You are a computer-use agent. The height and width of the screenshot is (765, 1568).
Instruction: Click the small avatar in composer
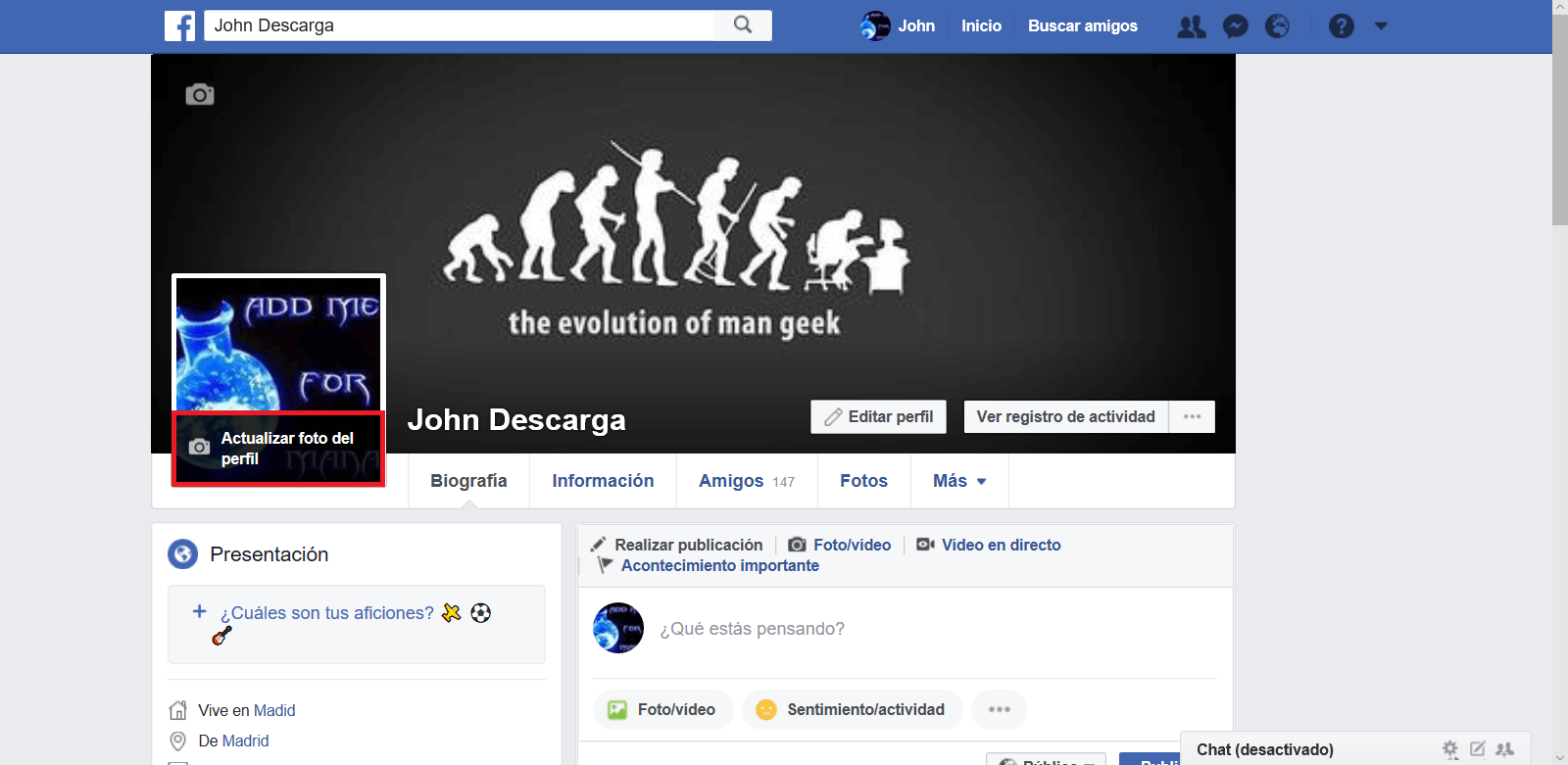click(618, 628)
